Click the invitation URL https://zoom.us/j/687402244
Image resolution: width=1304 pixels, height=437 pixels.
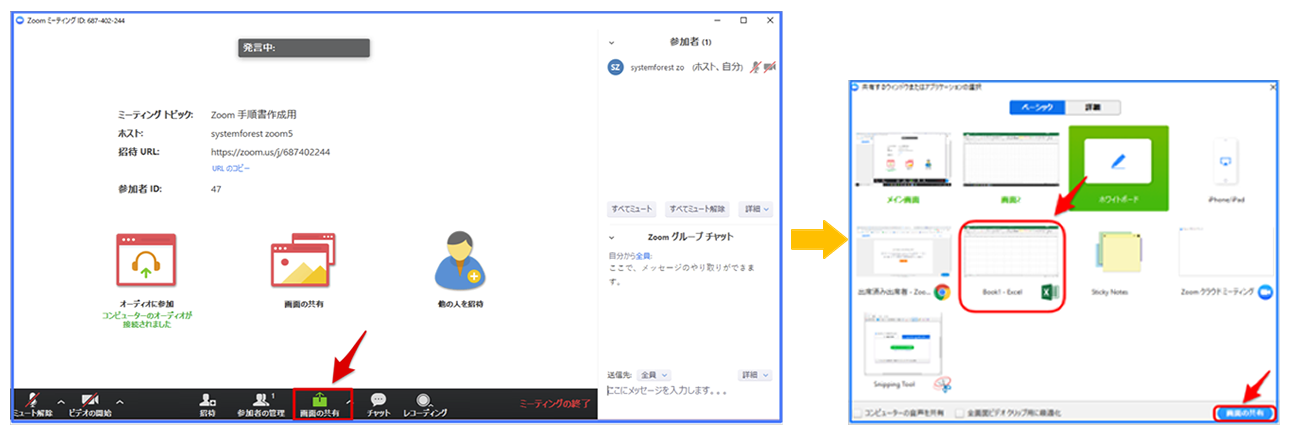click(x=271, y=152)
